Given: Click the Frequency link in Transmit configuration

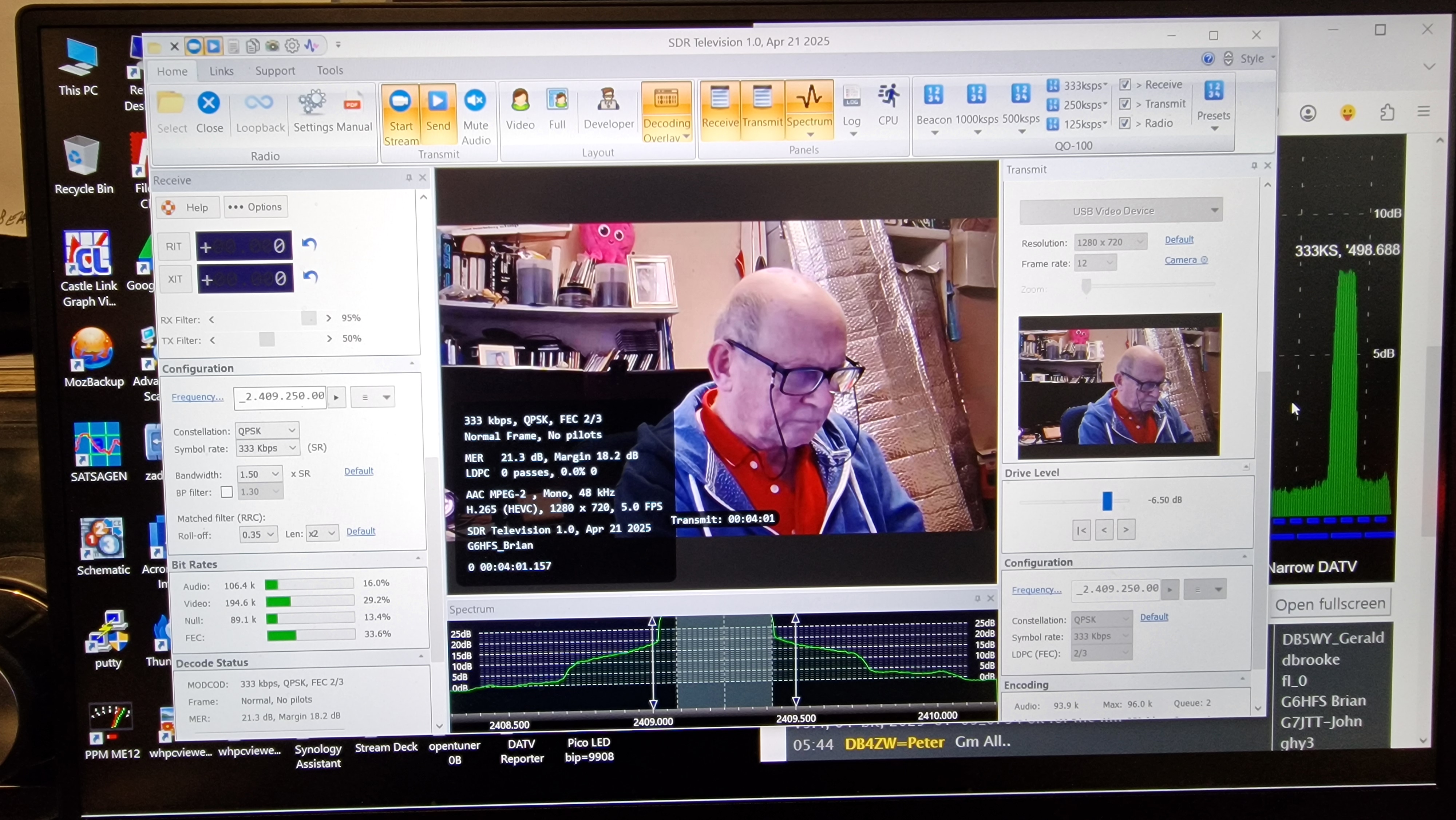Looking at the screenshot, I should tap(1036, 590).
